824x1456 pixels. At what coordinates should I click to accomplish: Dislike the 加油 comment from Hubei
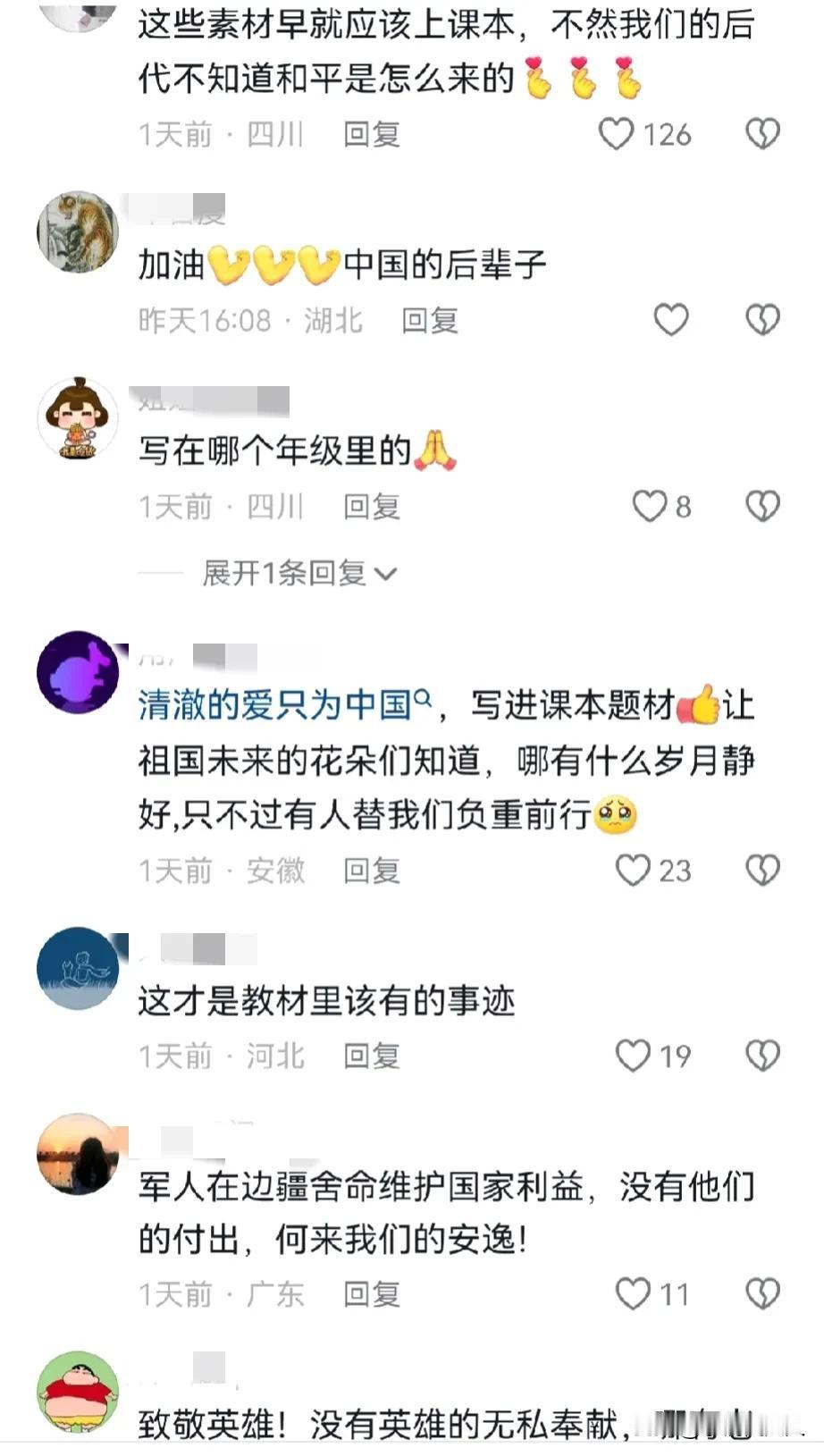[762, 320]
